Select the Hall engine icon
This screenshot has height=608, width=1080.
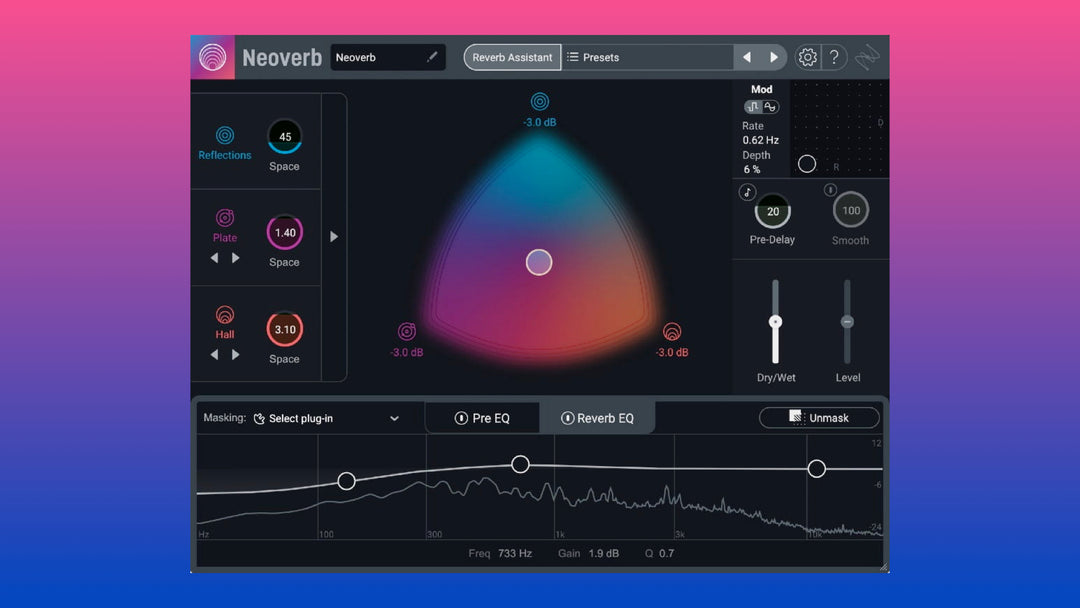tap(225, 315)
